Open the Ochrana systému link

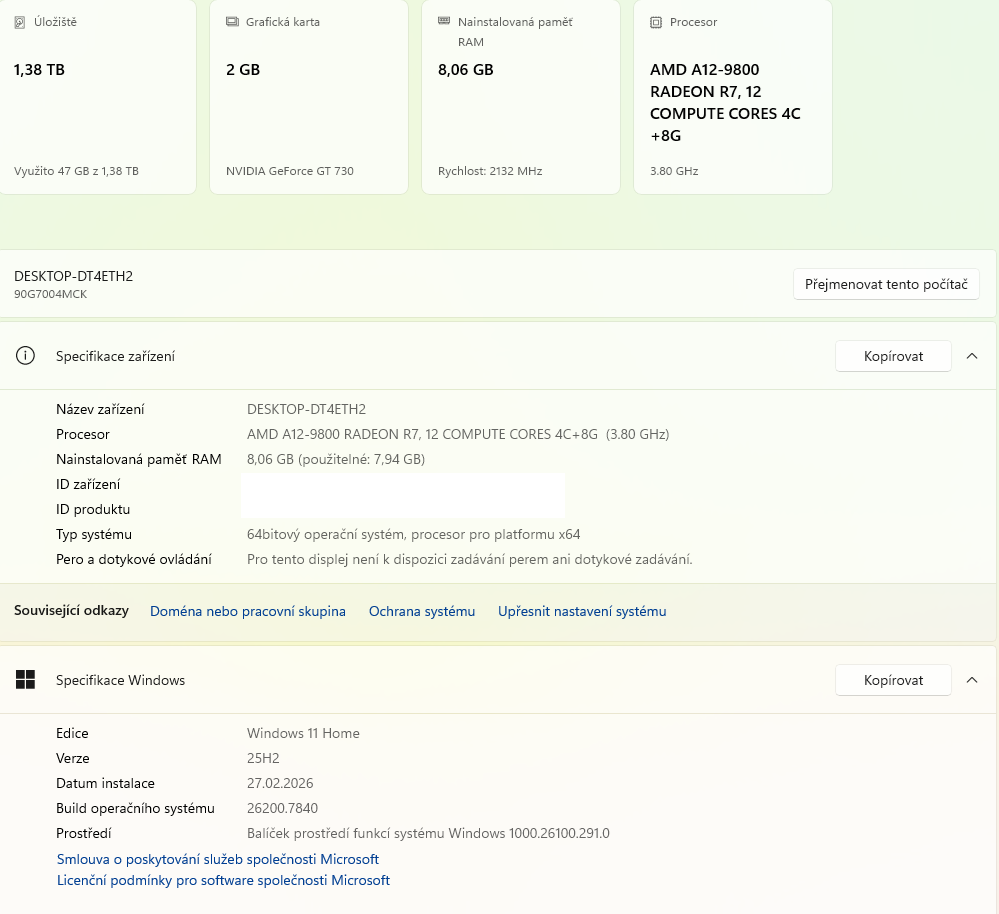[421, 611]
